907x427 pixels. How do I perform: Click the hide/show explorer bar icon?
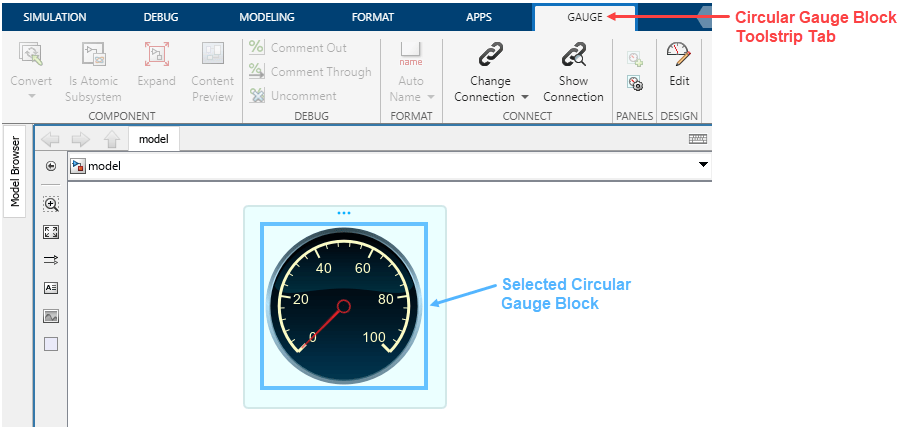tap(51, 166)
